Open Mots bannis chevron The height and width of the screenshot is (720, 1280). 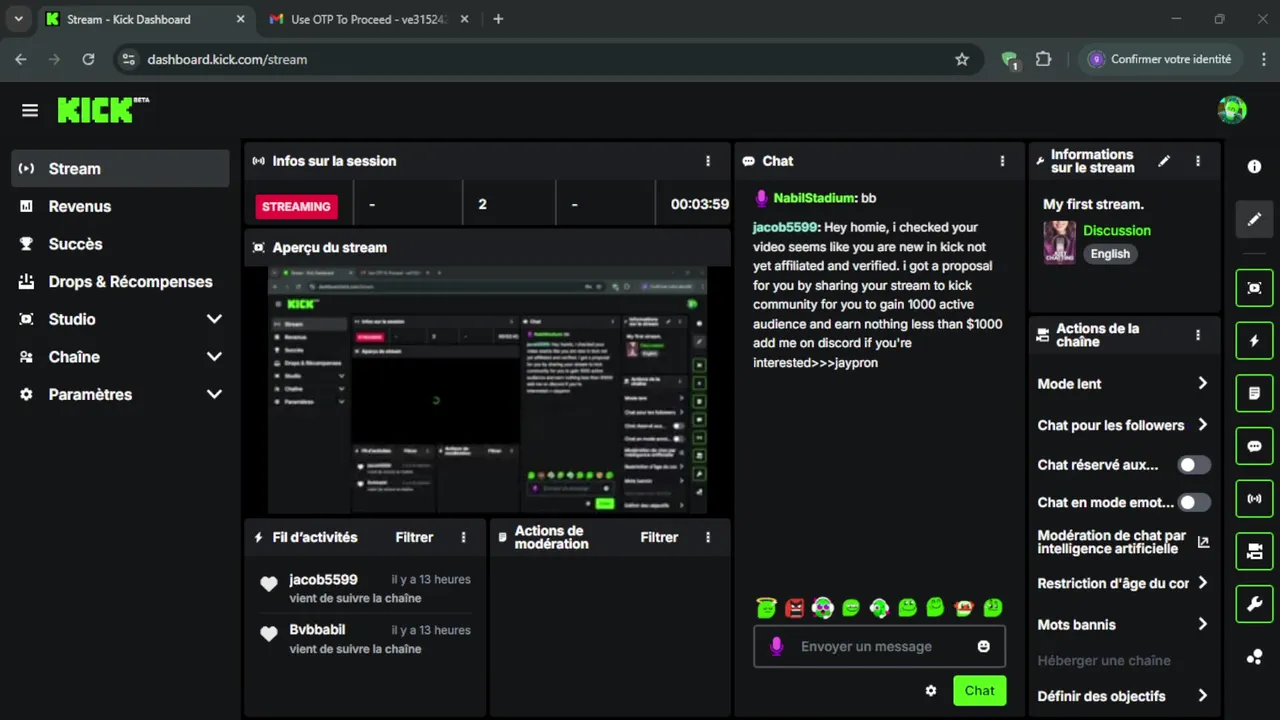pyautogui.click(x=1202, y=624)
